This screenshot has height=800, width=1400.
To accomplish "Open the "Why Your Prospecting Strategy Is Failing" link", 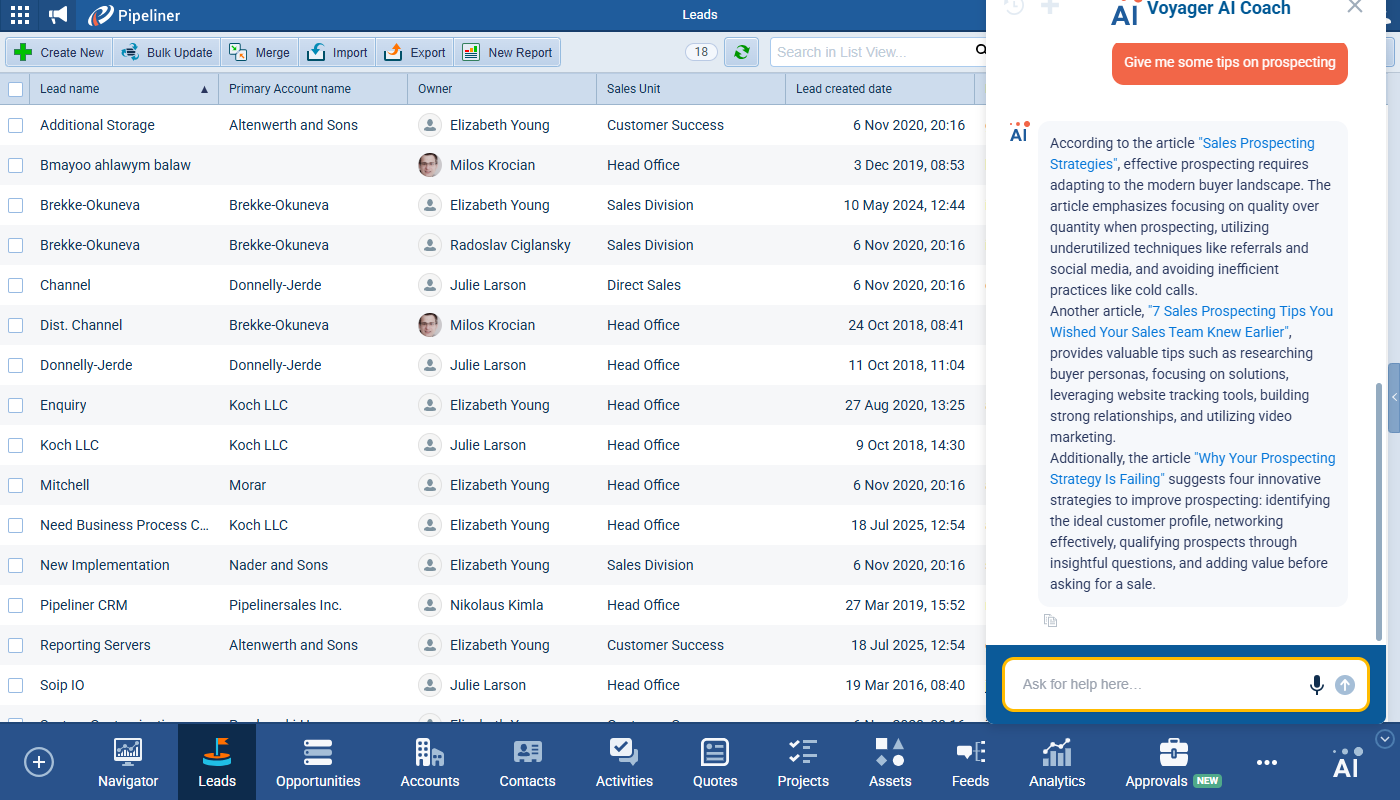I will point(1266,458).
